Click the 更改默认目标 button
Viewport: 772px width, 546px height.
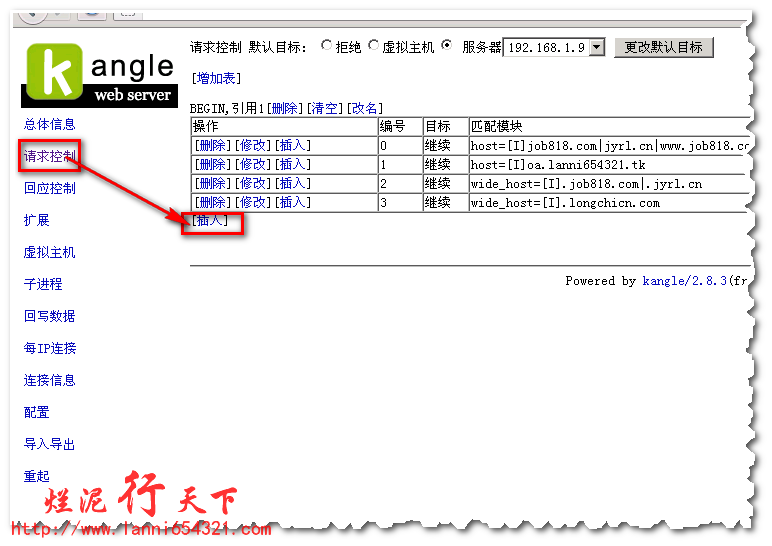point(663,47)
